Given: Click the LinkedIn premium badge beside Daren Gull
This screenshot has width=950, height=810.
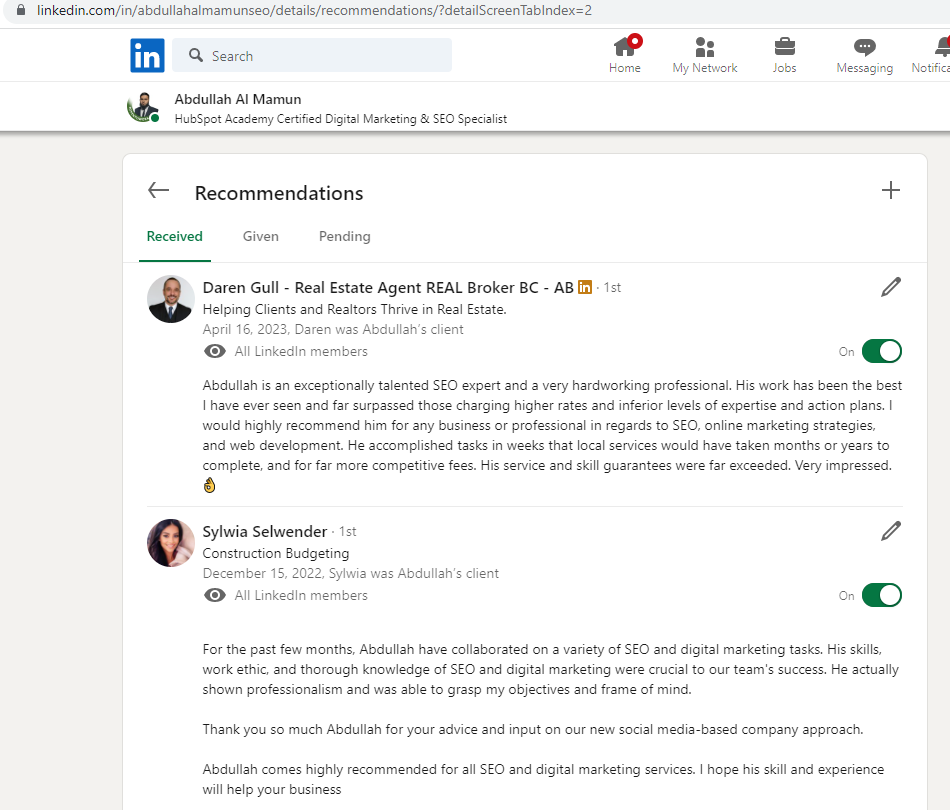Looking at the screenshot, I should click(x=585, y=287).
